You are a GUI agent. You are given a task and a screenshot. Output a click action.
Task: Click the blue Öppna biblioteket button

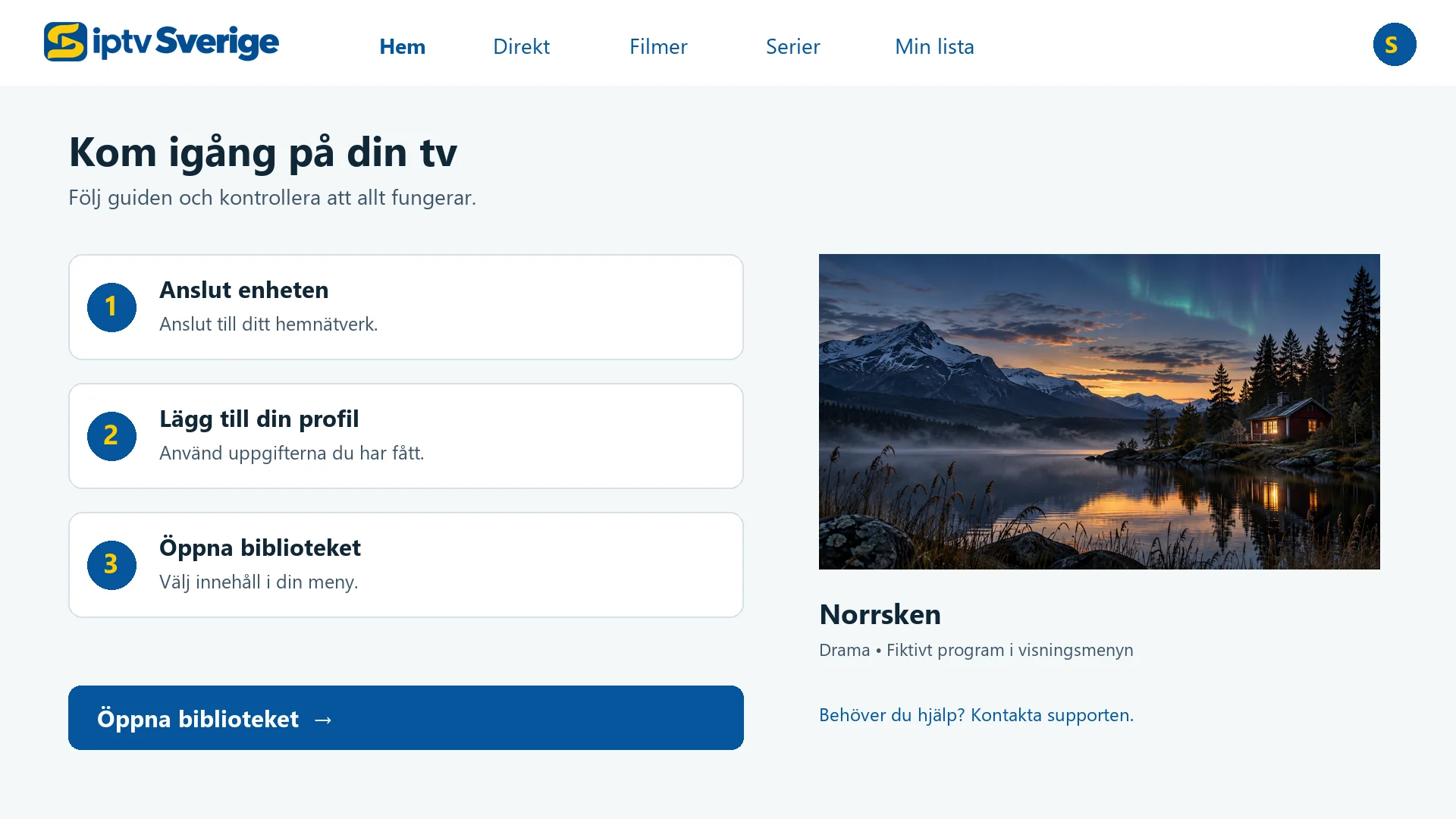coord(406,717)
